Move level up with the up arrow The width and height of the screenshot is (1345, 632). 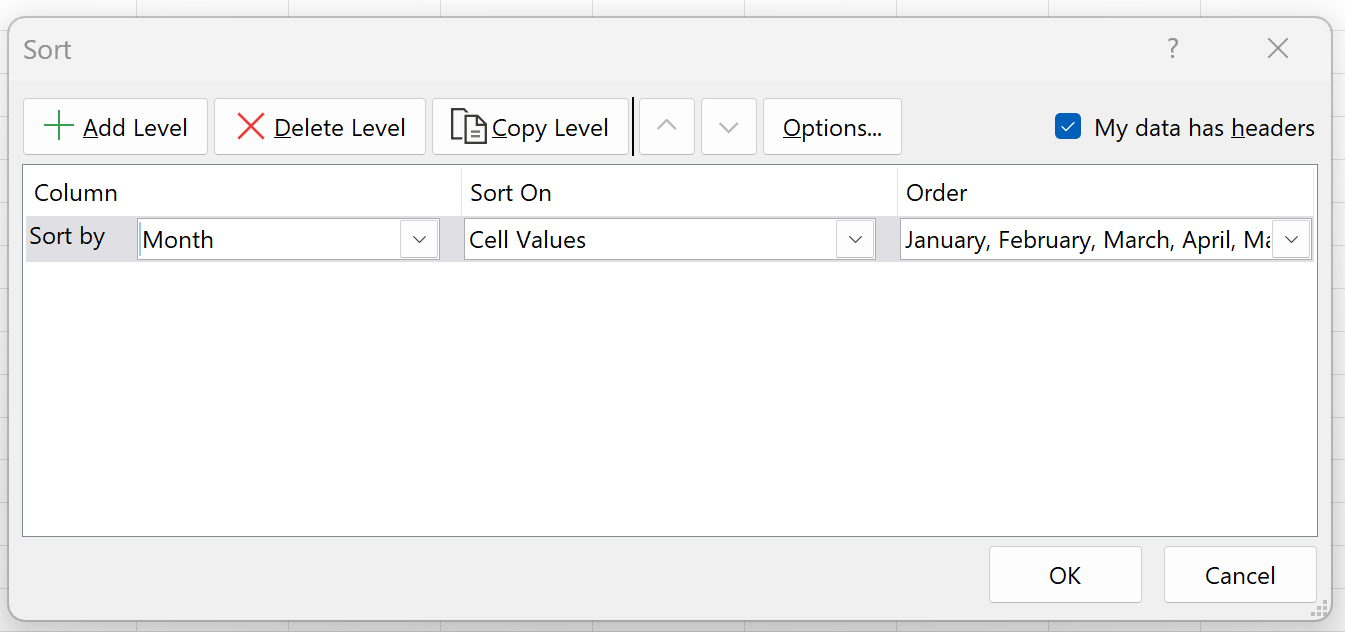(667, 127)
